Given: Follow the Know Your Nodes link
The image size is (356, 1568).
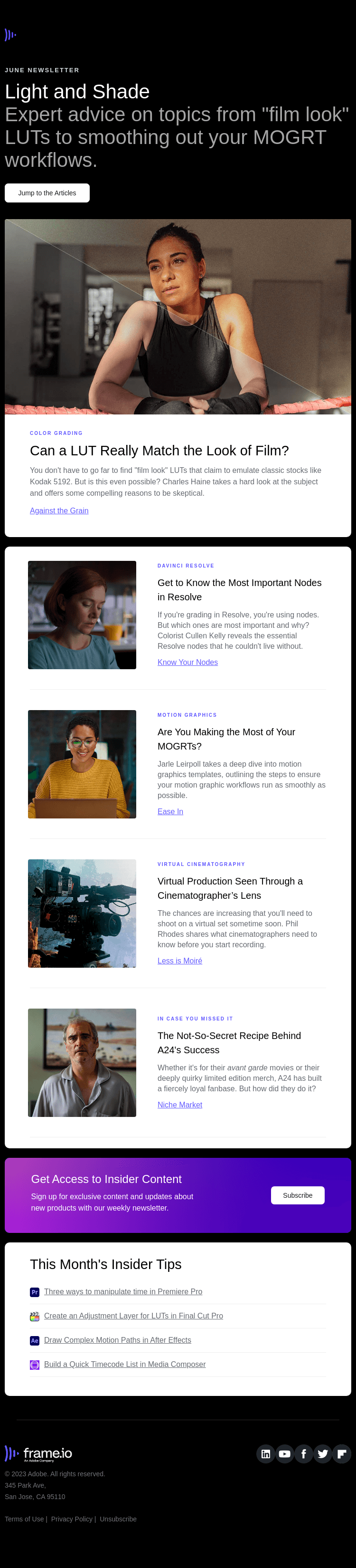Looking at the screenshot, I should point(187,662).
